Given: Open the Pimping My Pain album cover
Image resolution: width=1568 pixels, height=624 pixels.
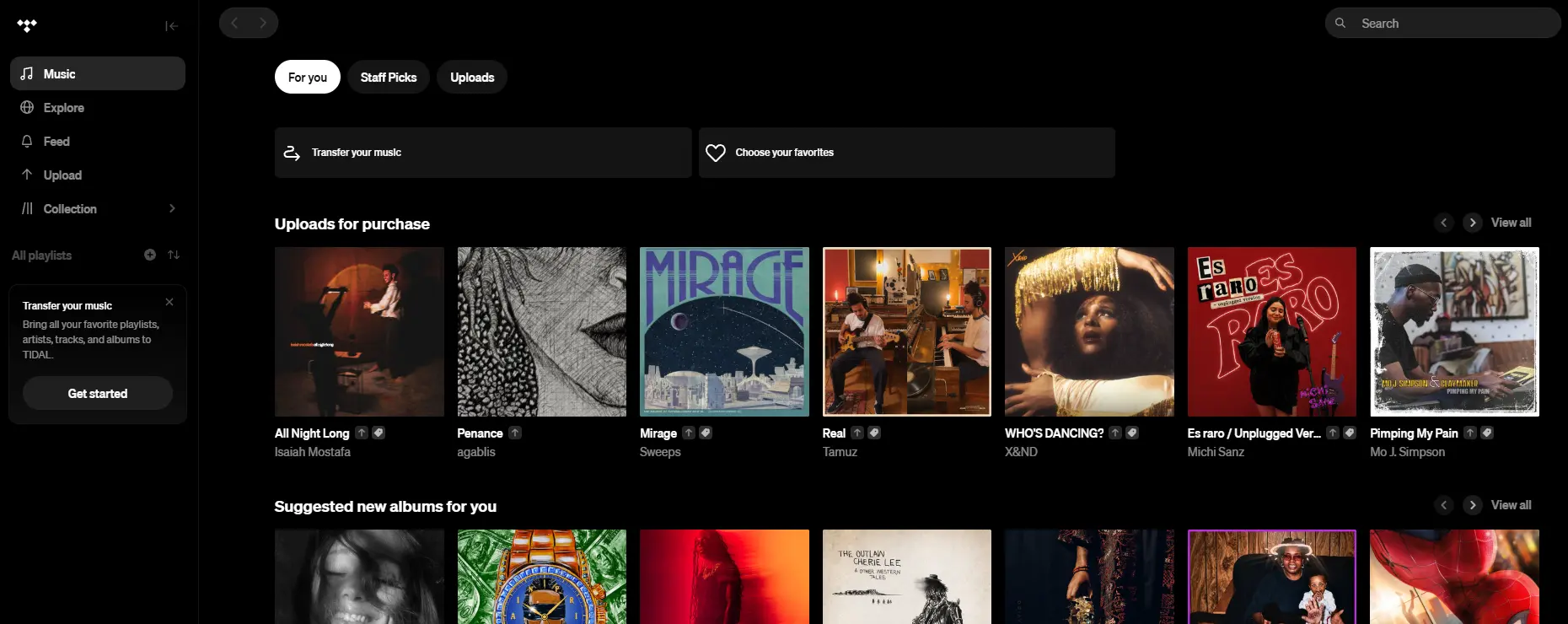Looking at the screenshot, I should click(x=1454, y=331).
